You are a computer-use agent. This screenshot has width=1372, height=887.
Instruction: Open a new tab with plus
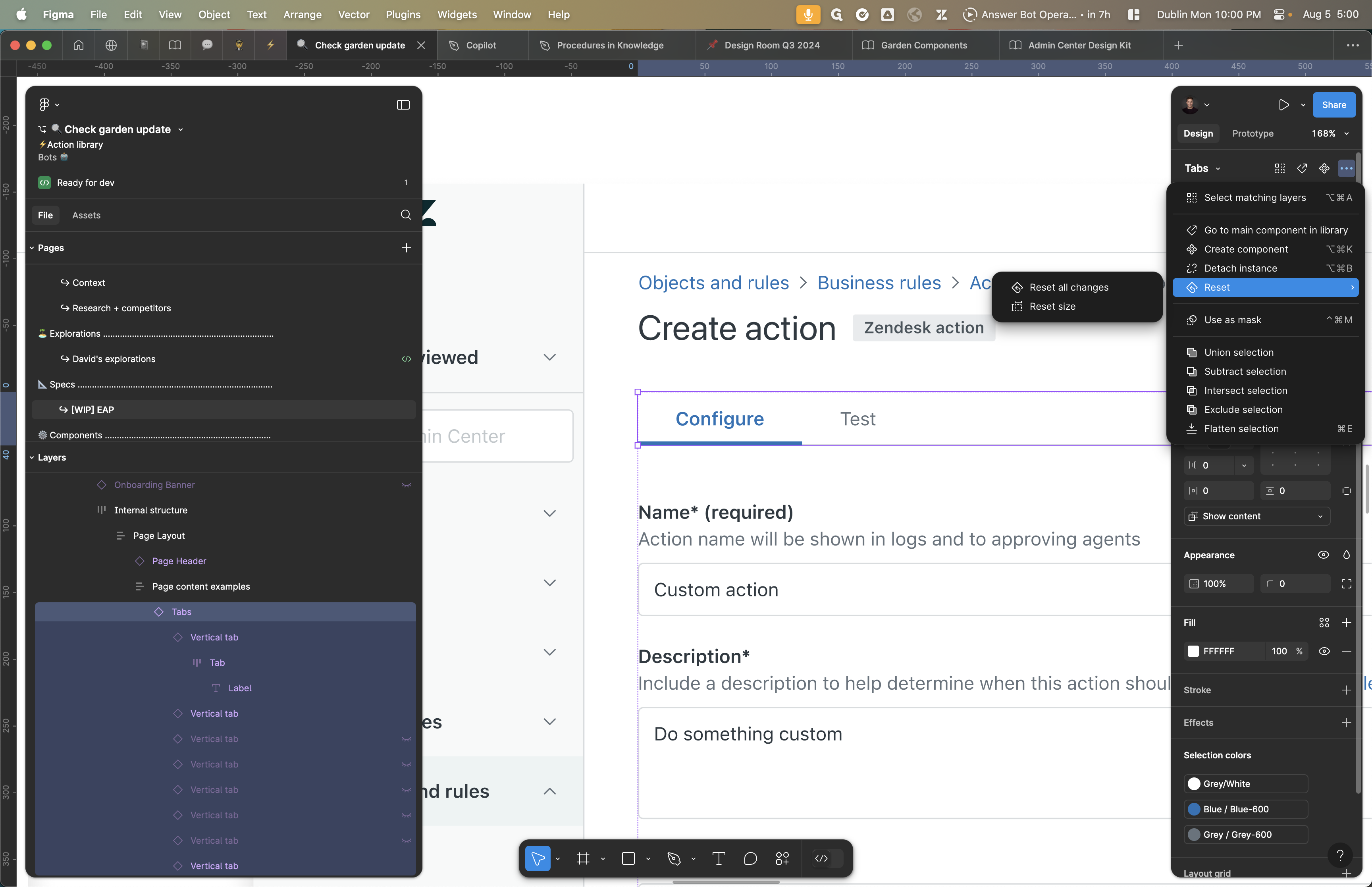coord(1178,45)
